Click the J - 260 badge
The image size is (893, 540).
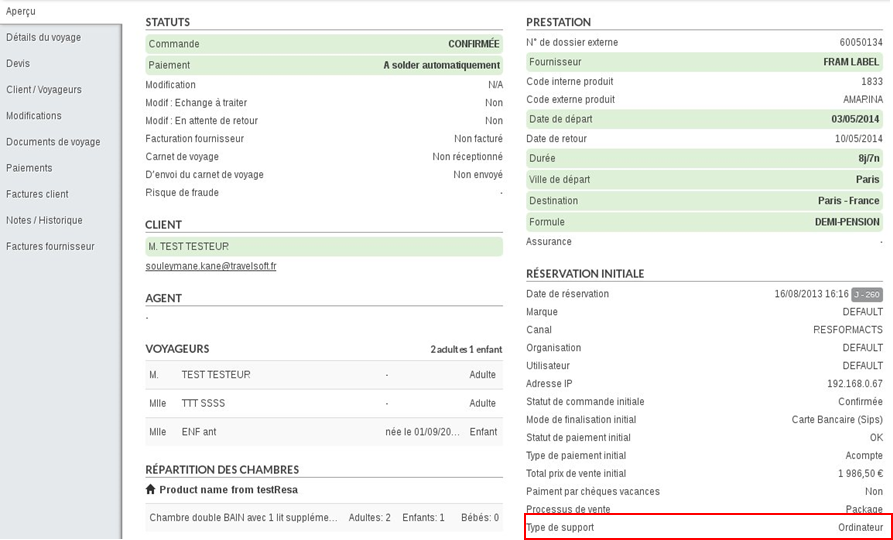point(866,294)
